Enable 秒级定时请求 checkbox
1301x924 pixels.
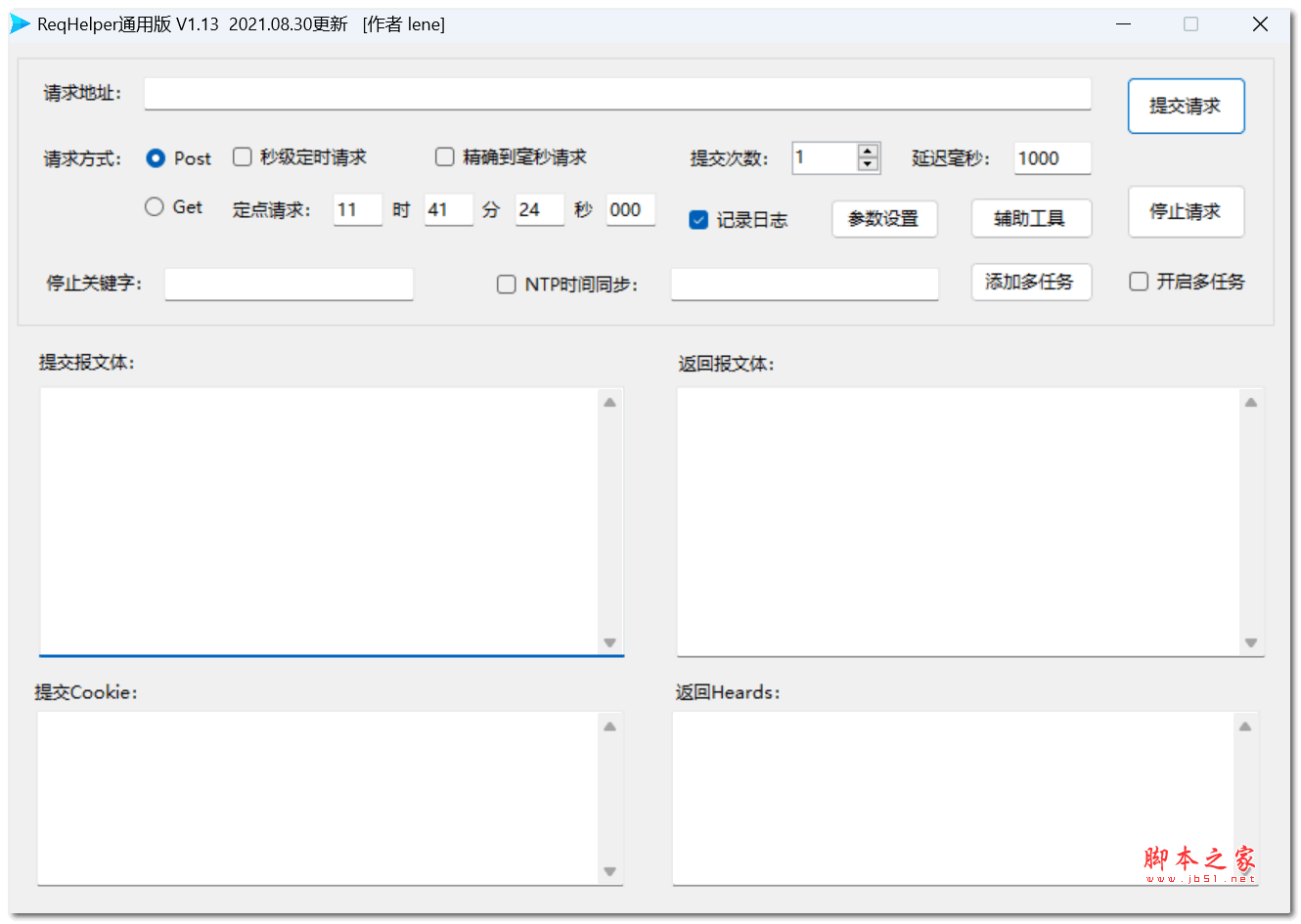[x=242, y=156]
